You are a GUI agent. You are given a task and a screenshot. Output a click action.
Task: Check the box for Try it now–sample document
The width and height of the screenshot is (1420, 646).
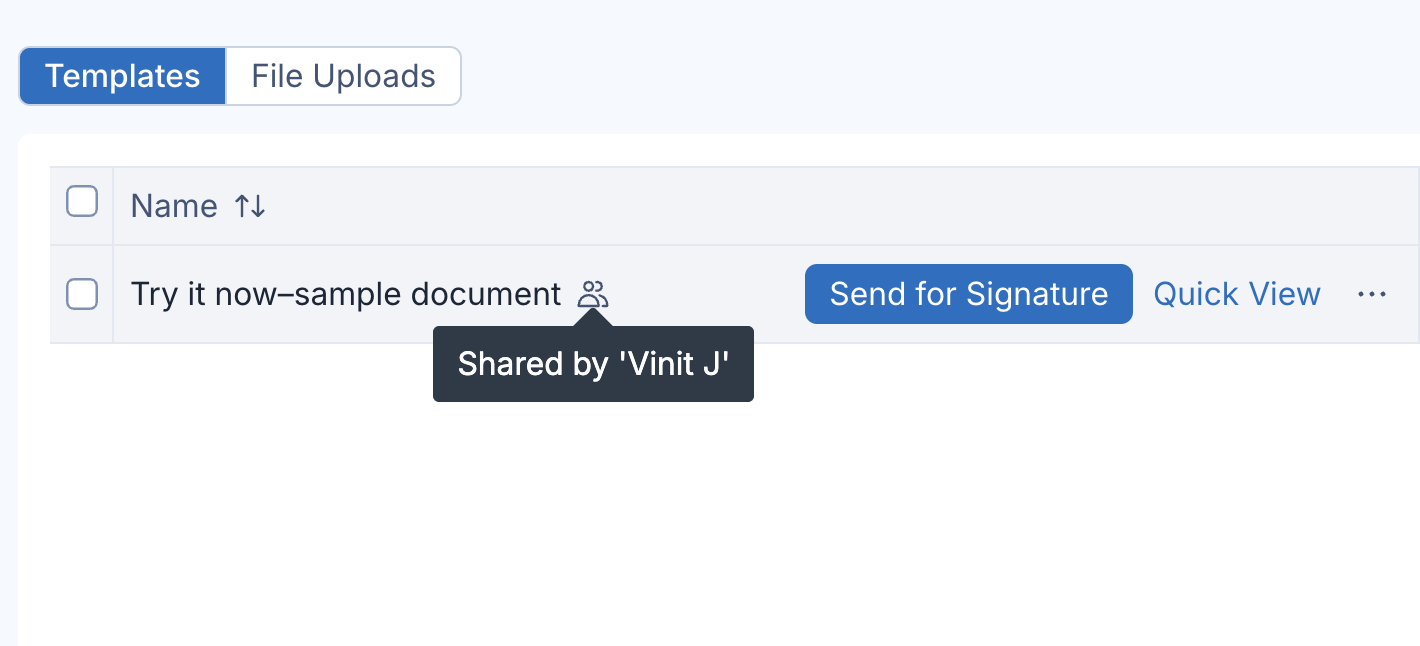click(x=82, y=294)
